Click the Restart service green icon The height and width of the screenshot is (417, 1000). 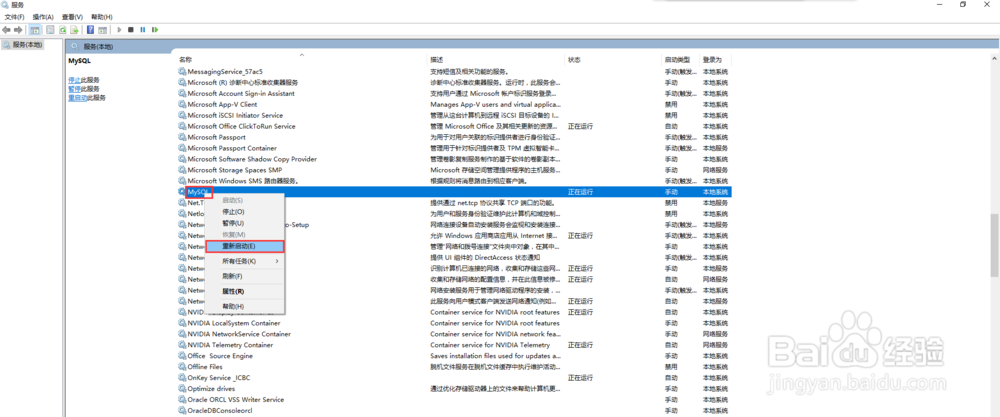155,29
